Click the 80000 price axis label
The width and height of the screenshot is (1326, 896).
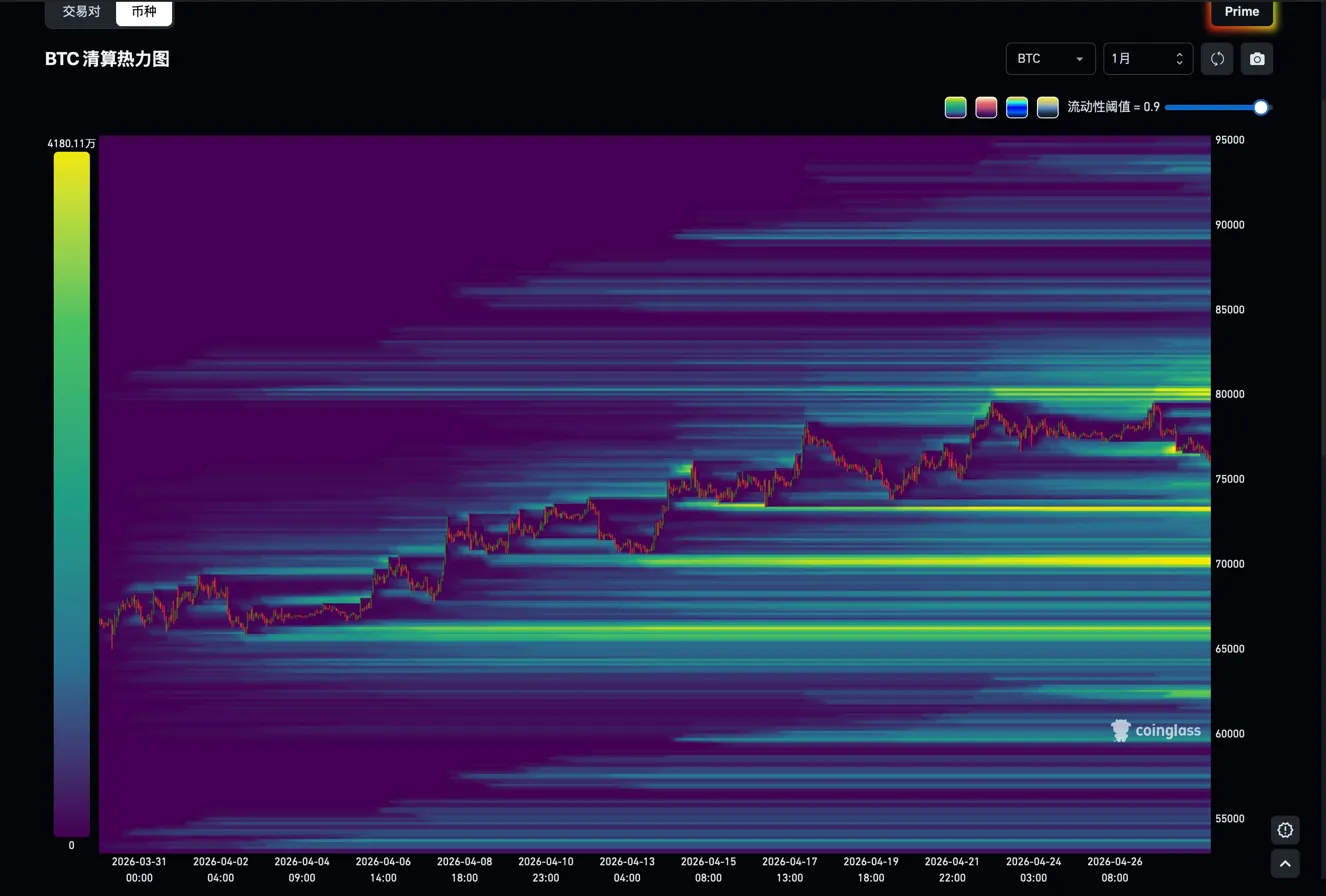(1230, 394)
